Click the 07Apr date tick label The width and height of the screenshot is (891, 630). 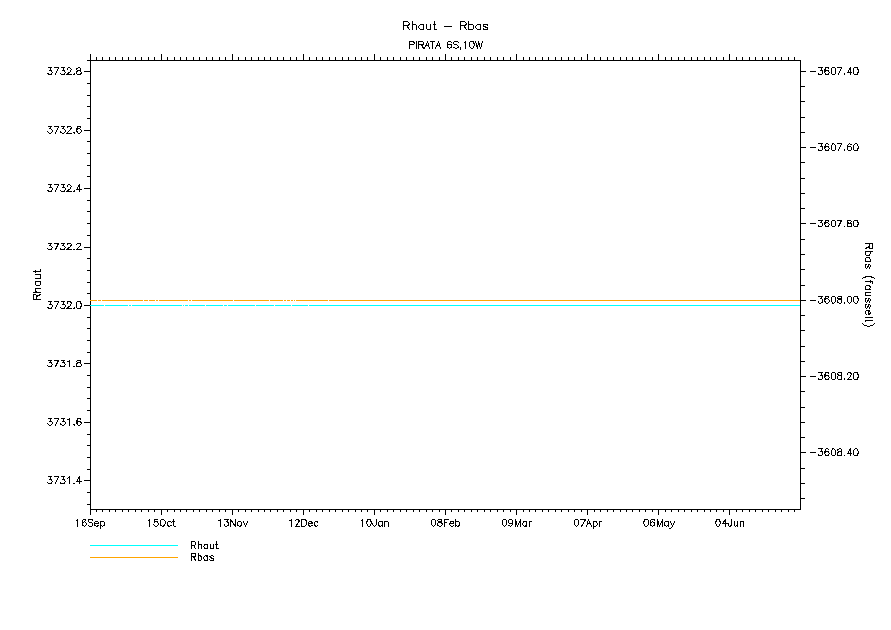pyautogui.click(x=587, y=523)
